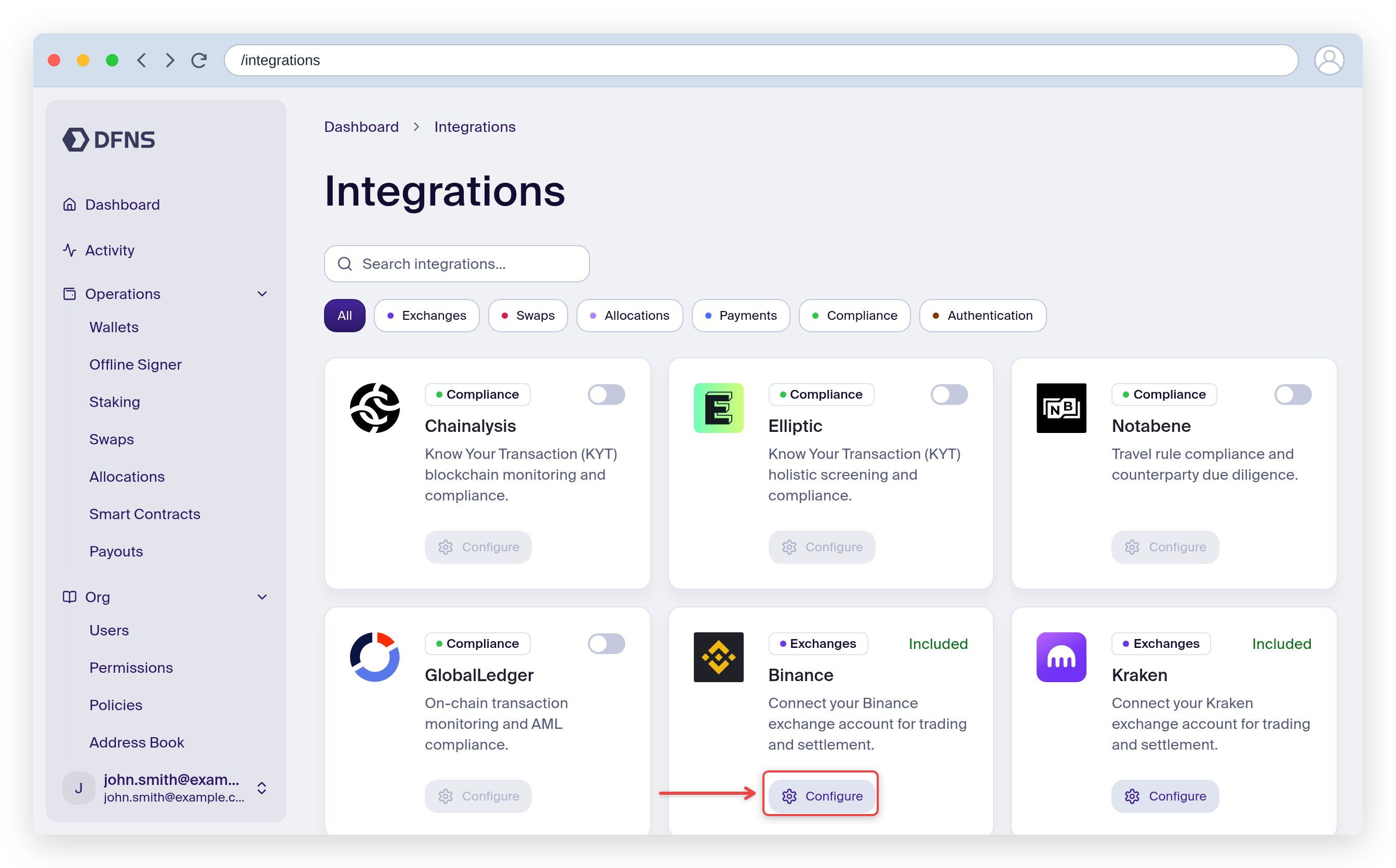Image resolution: width=1396 pixels, height=868 pixels.
Task: Click the browser forward arrow
Action: coord(170,60)
